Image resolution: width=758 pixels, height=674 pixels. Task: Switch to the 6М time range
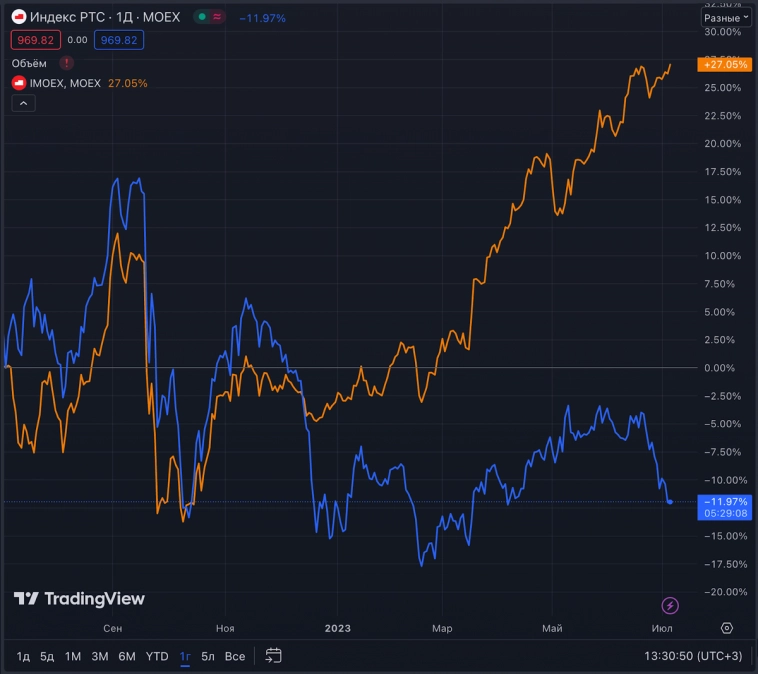point(126,656)
